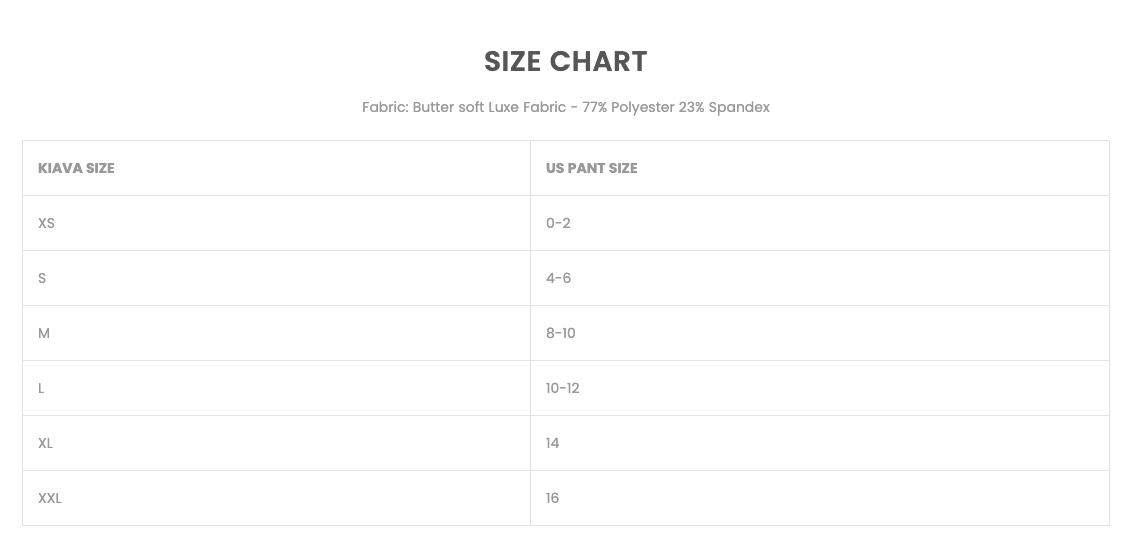Click the pant size 14 cell
The image size is (1128, 555).
coord(553,443)
